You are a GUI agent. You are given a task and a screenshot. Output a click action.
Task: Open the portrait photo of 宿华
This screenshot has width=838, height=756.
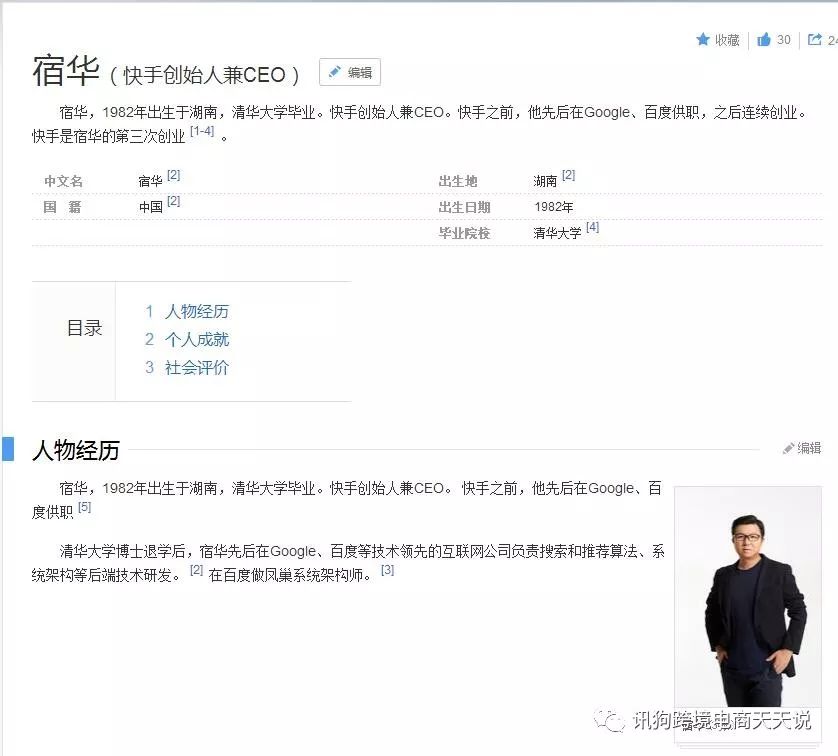[748, 597]
